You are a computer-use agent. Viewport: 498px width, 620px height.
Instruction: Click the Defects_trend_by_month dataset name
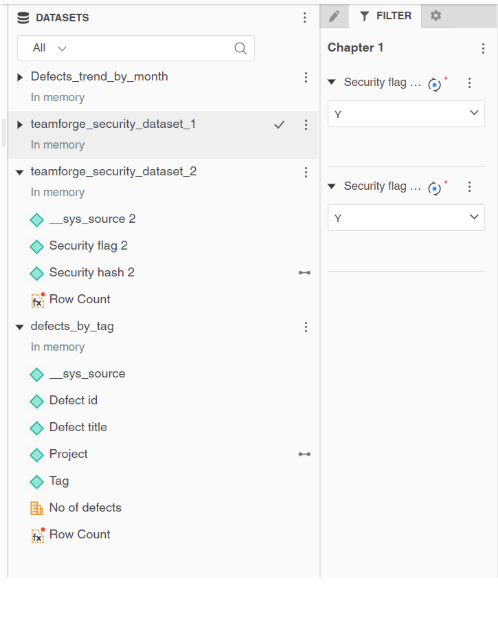99,76
